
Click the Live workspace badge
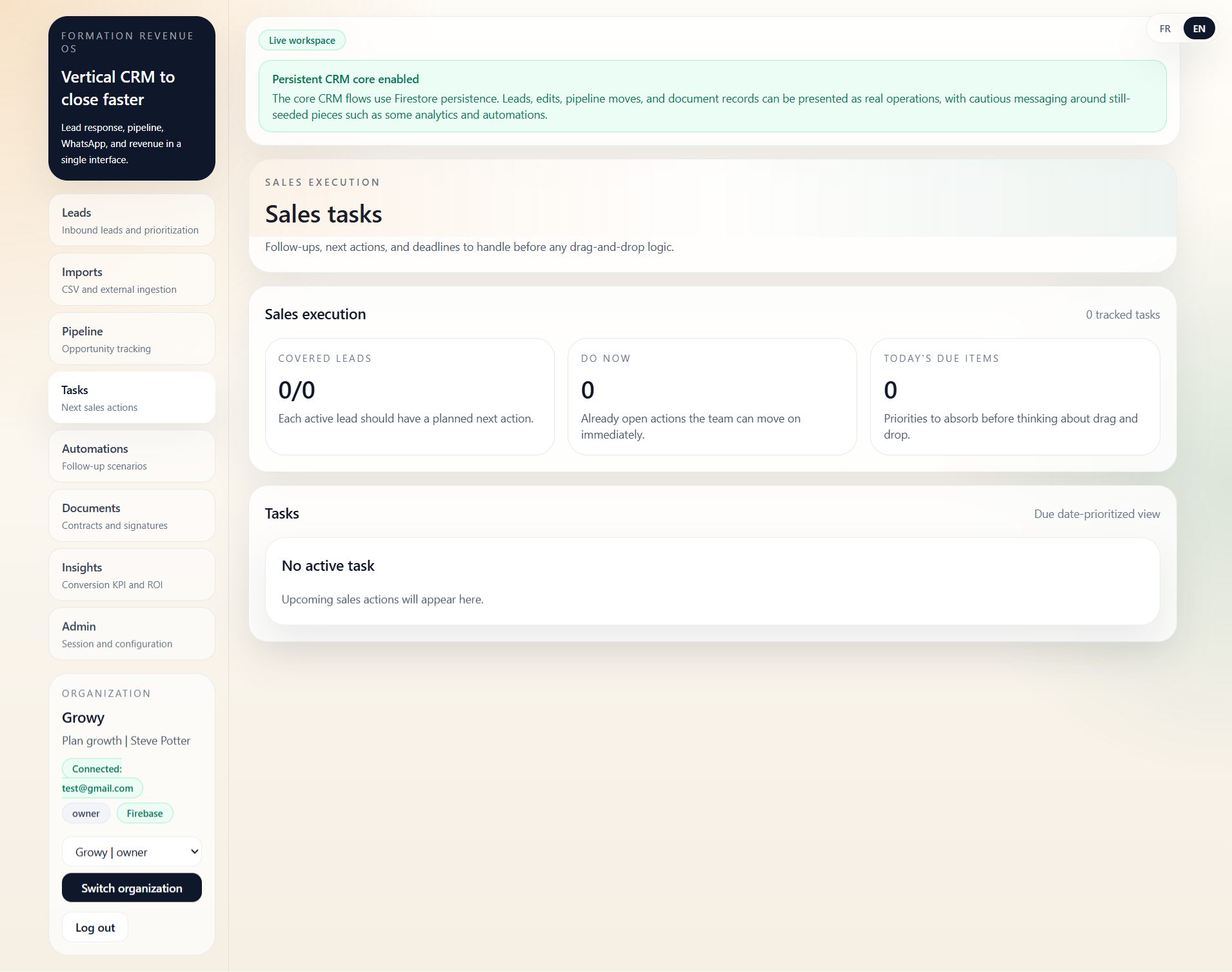pos(302,41)
